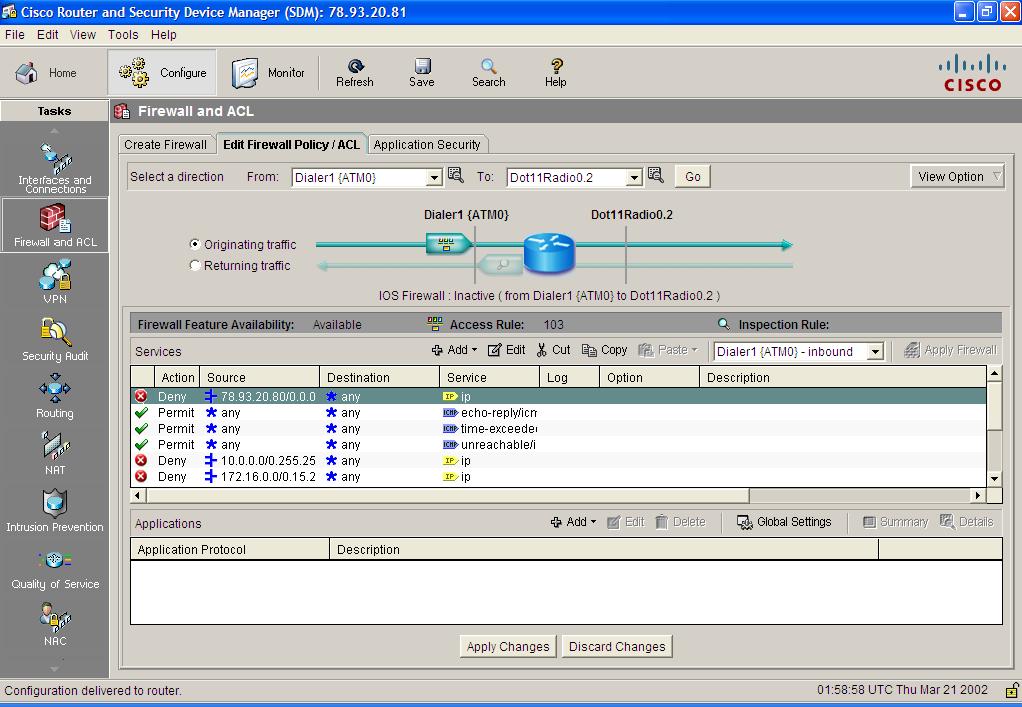Screen dimensions: 1022x707
Task: Click interface details icon next to From dropdown
Action: 456,175
